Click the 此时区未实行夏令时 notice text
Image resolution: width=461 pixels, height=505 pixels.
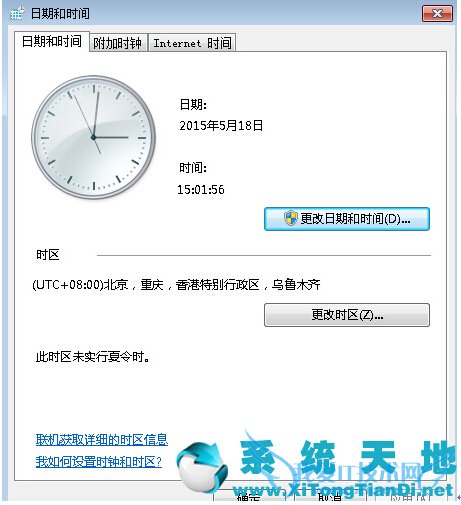pyautogui.click(x=93, y=357)
